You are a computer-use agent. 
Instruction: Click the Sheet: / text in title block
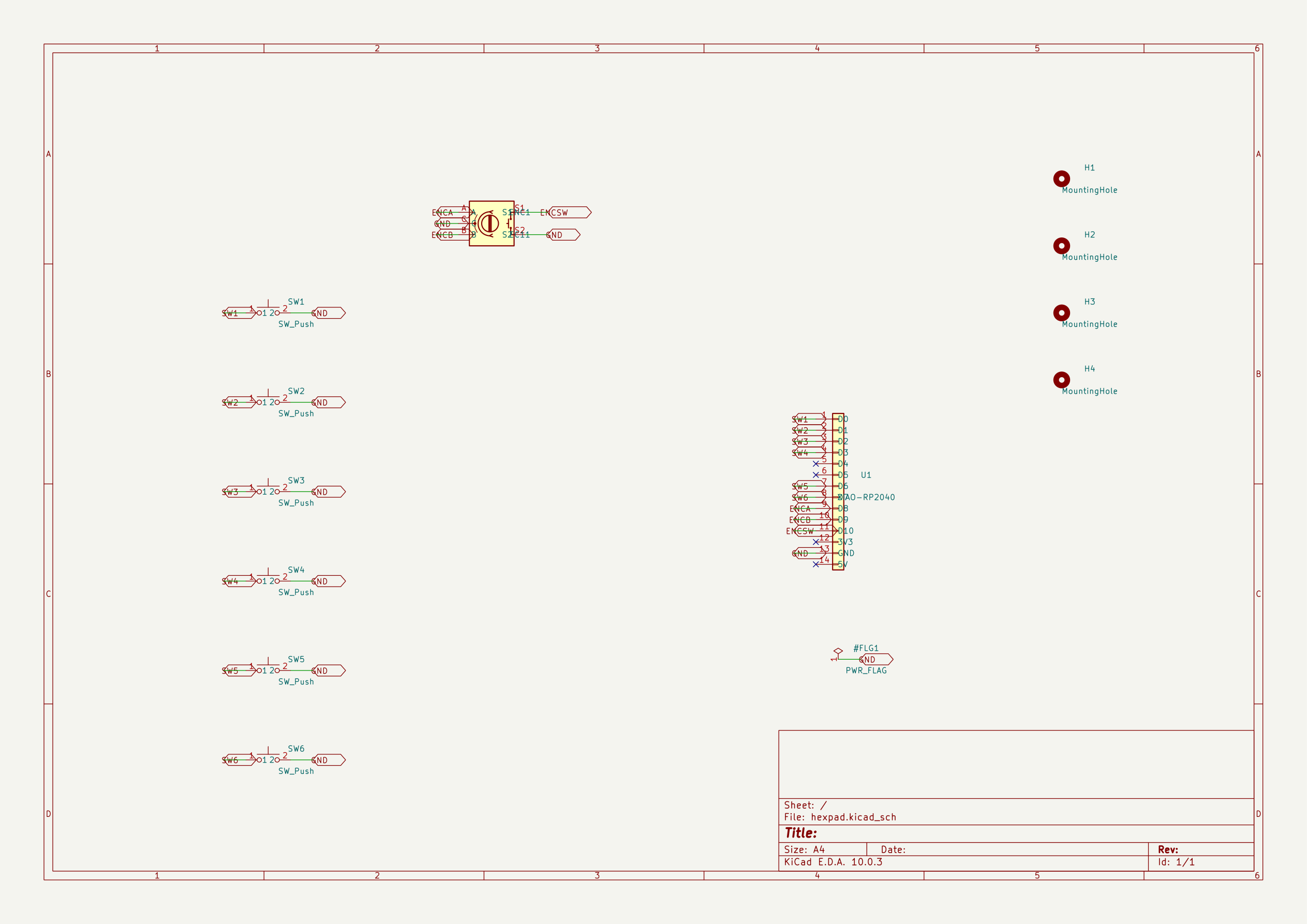[x=806, y=805]
